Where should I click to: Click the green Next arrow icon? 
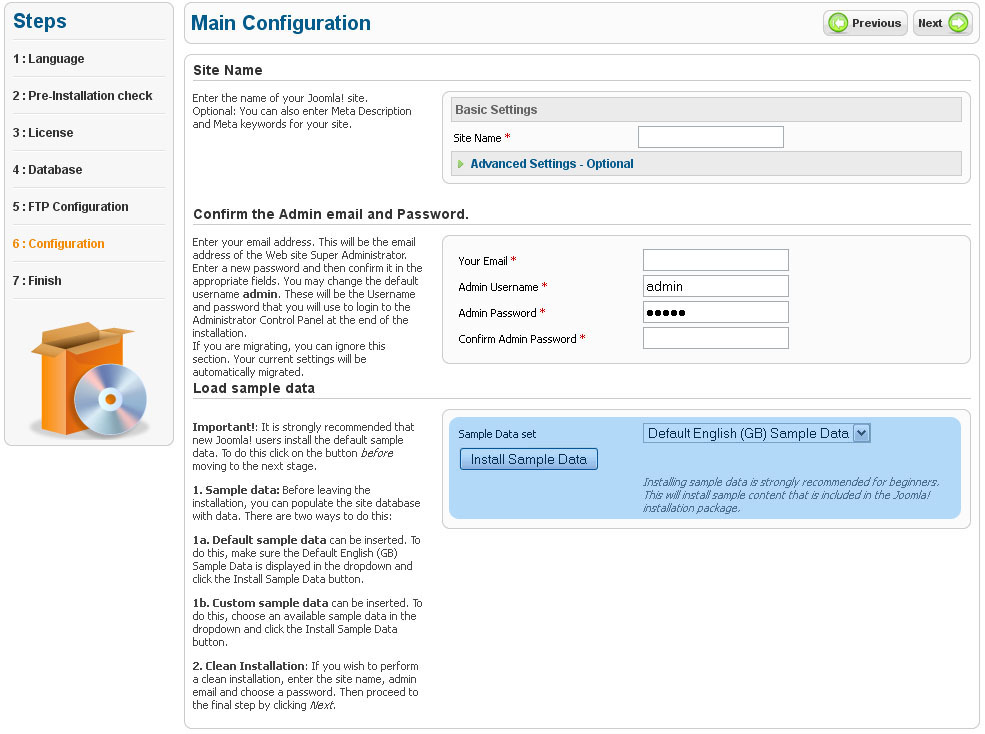coord(958,23)
